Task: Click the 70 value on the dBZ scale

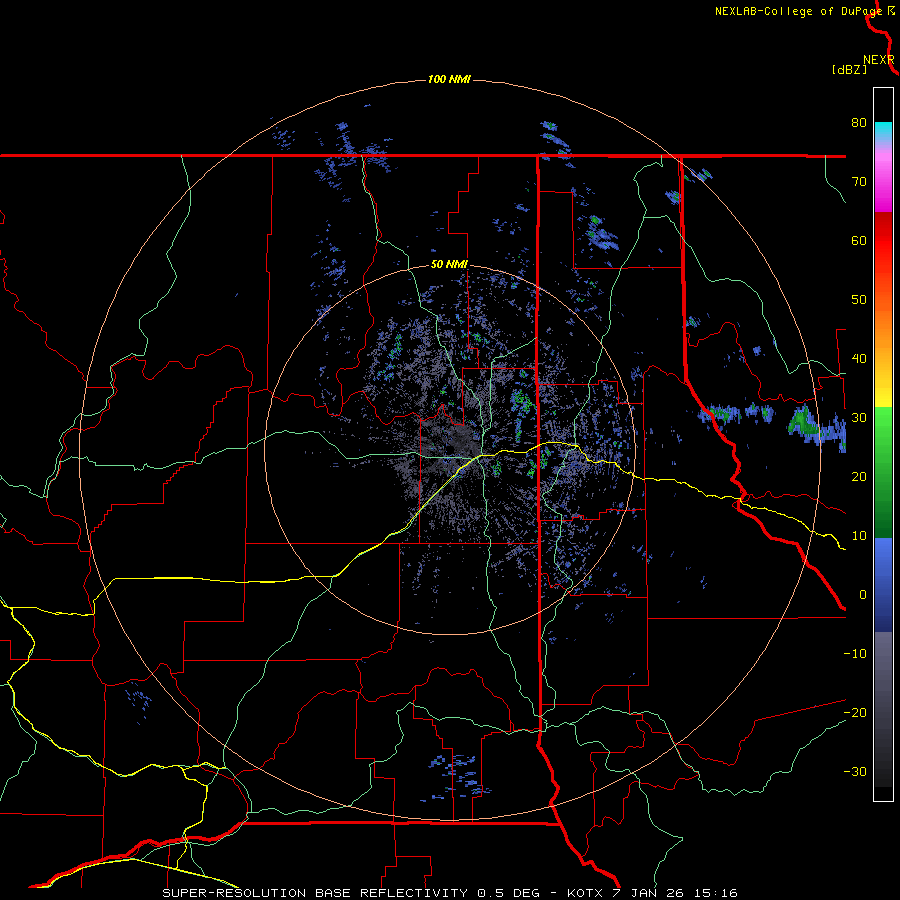Action: coord(859,181)
